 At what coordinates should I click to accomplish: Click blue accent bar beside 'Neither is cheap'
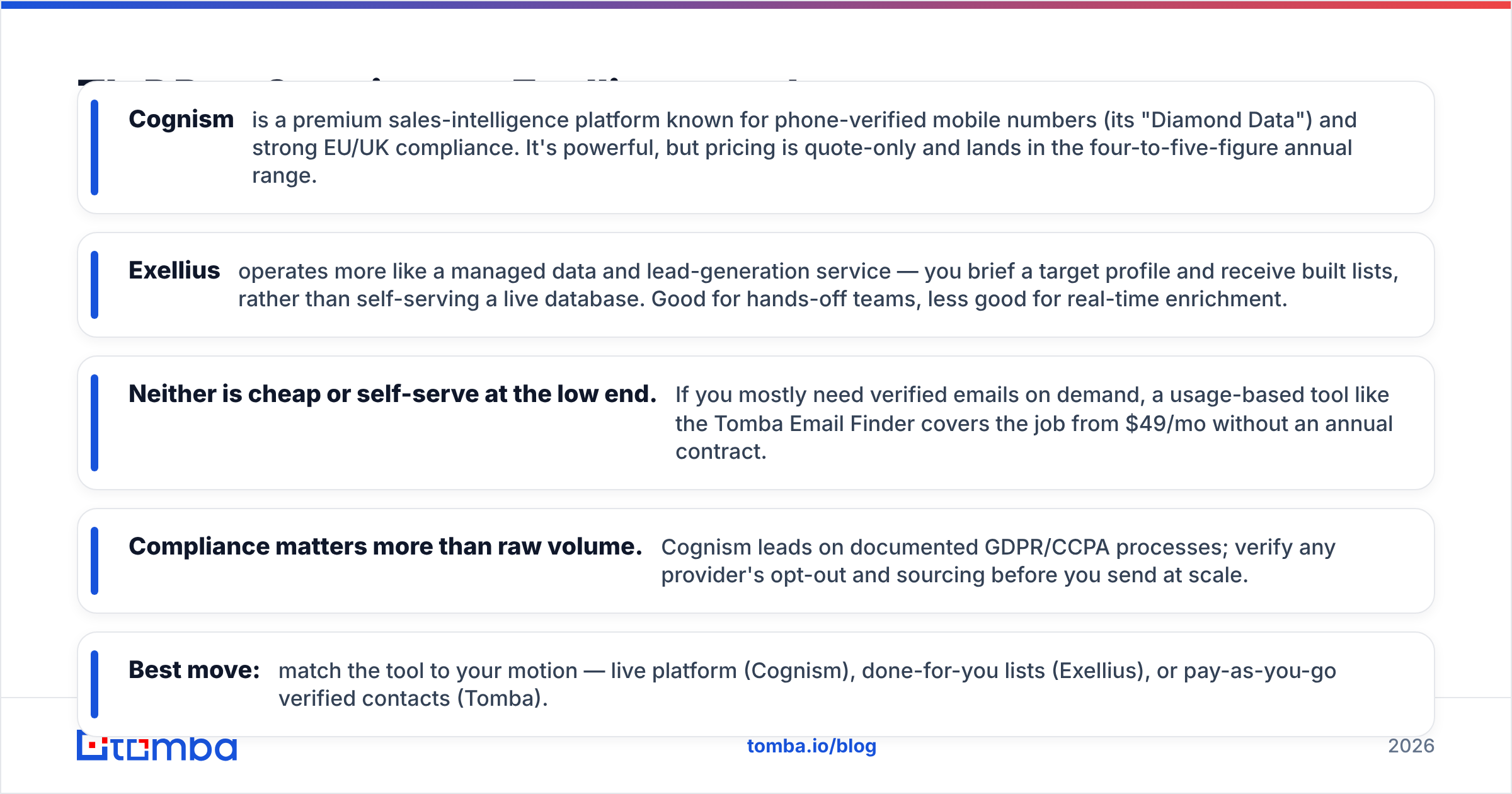[94, 423]
